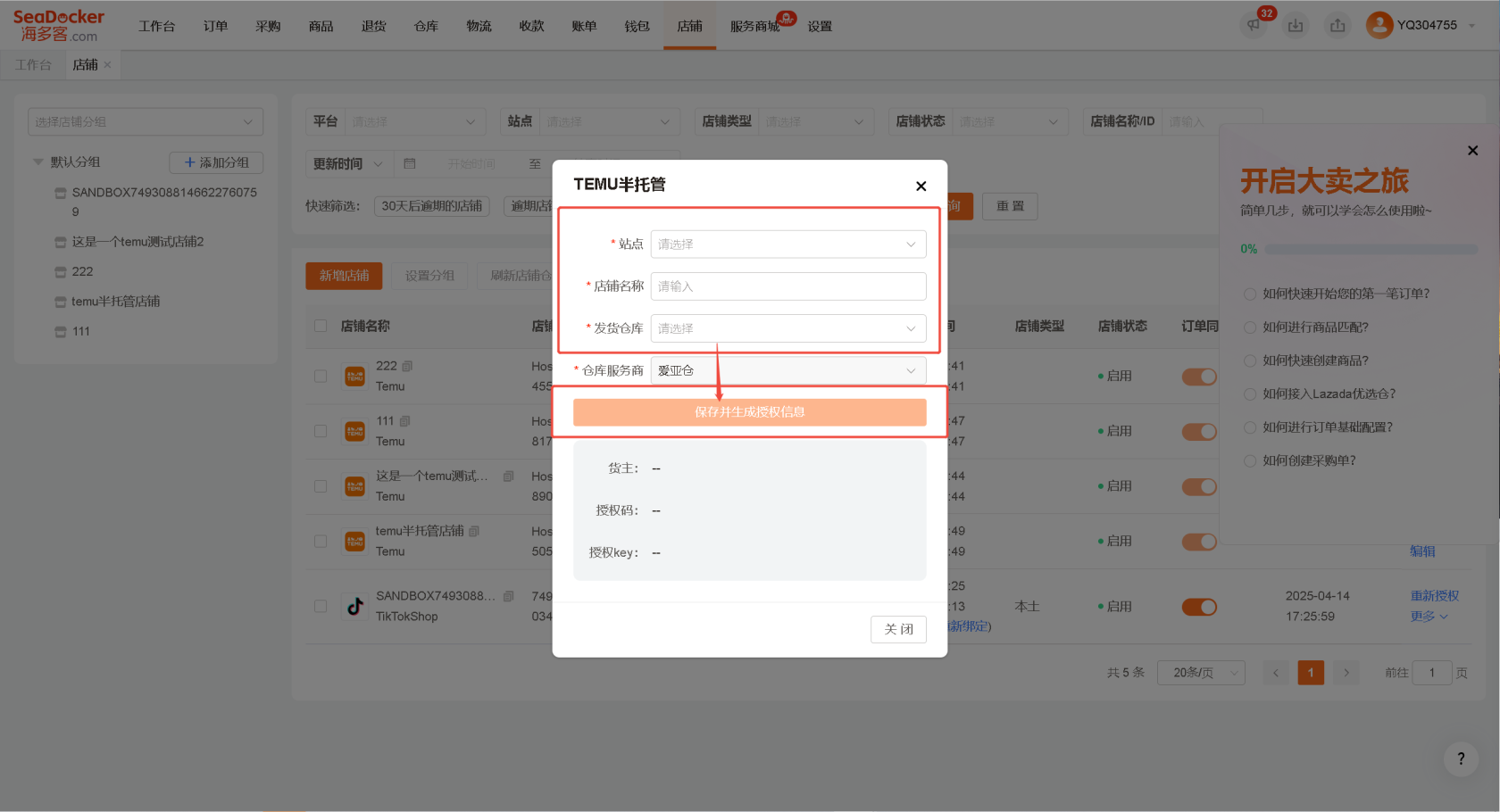This screenshot has width=1500, height=812.
Task: Check the checkbox for temu半托管店铺 row
Action: [x=321, y=542]
